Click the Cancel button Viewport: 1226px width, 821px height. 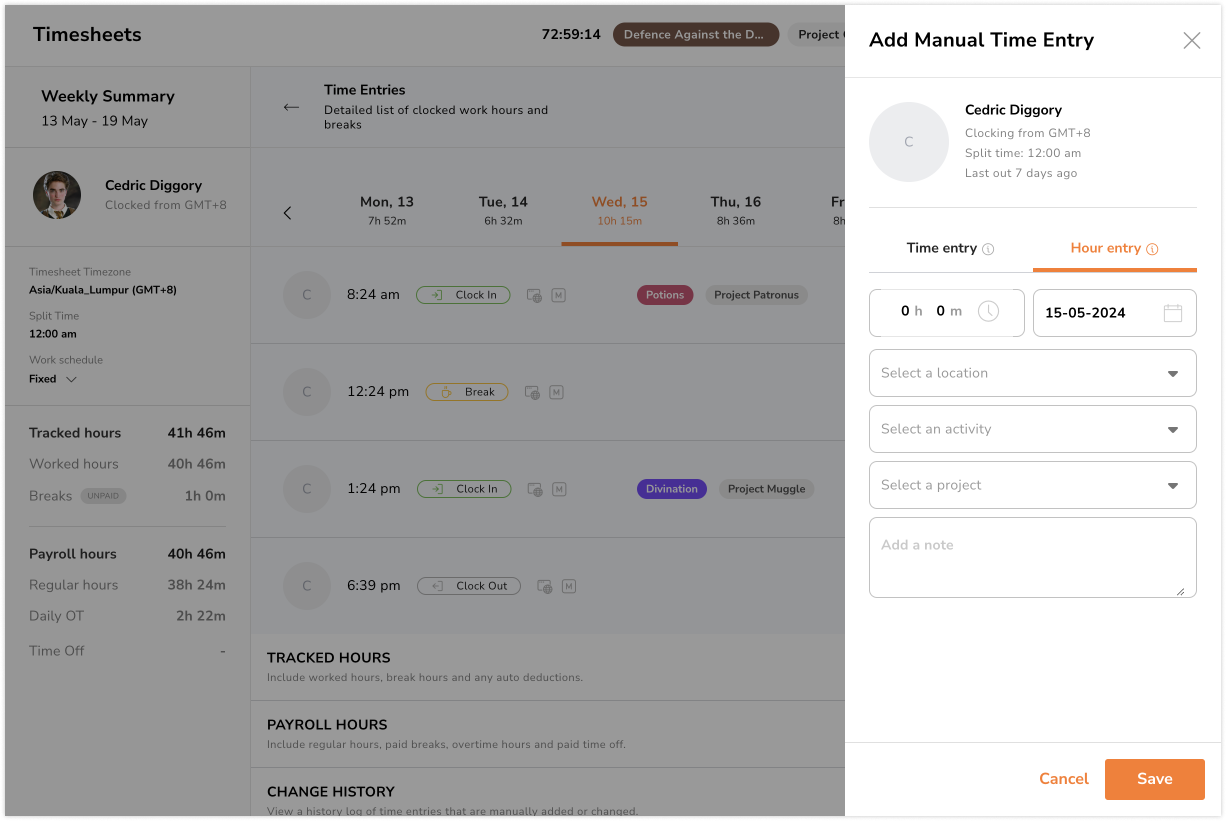point(1064,779)
